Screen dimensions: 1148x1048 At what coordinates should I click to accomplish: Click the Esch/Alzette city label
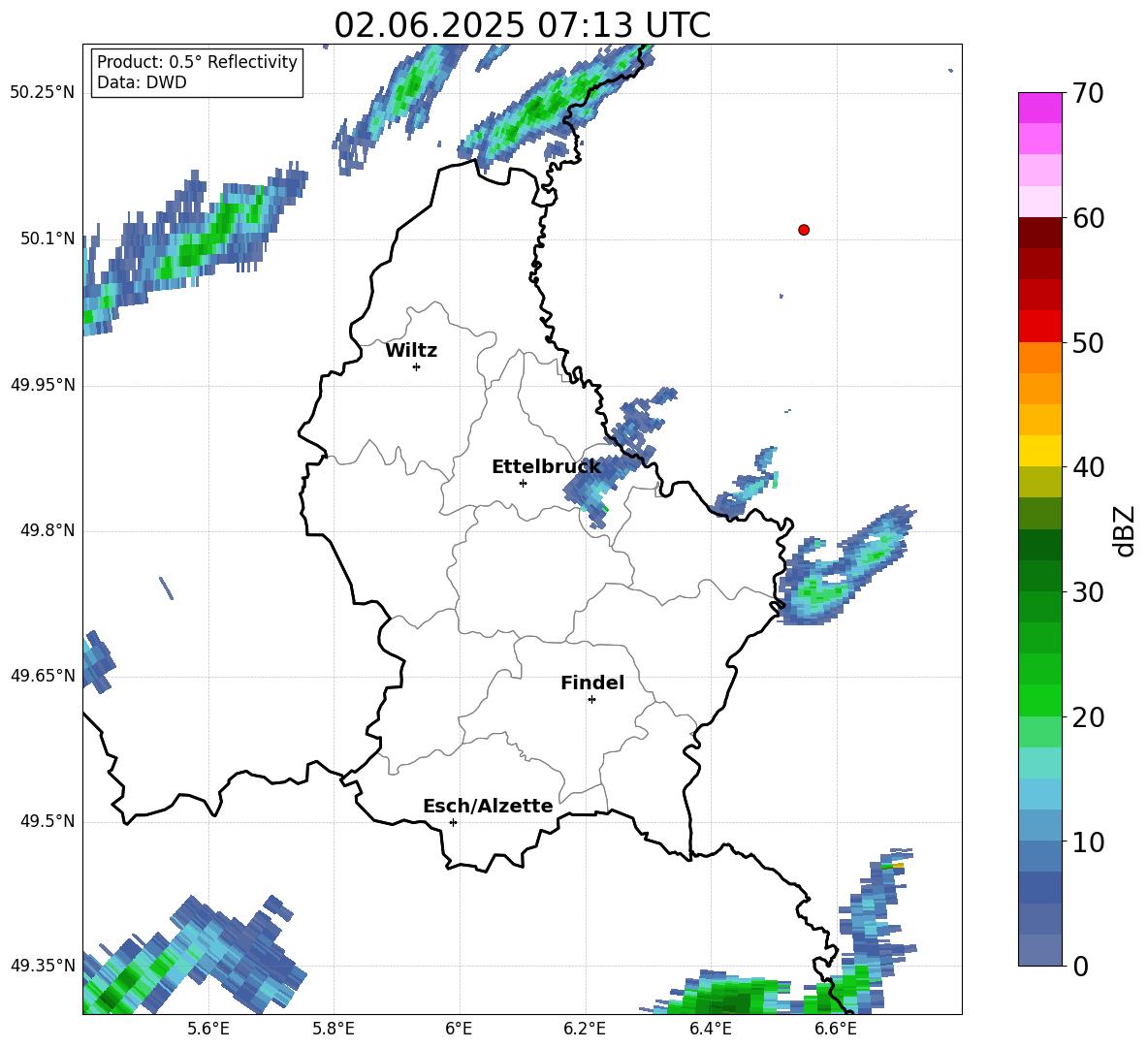pyautogui.click(x=488, y=806)
